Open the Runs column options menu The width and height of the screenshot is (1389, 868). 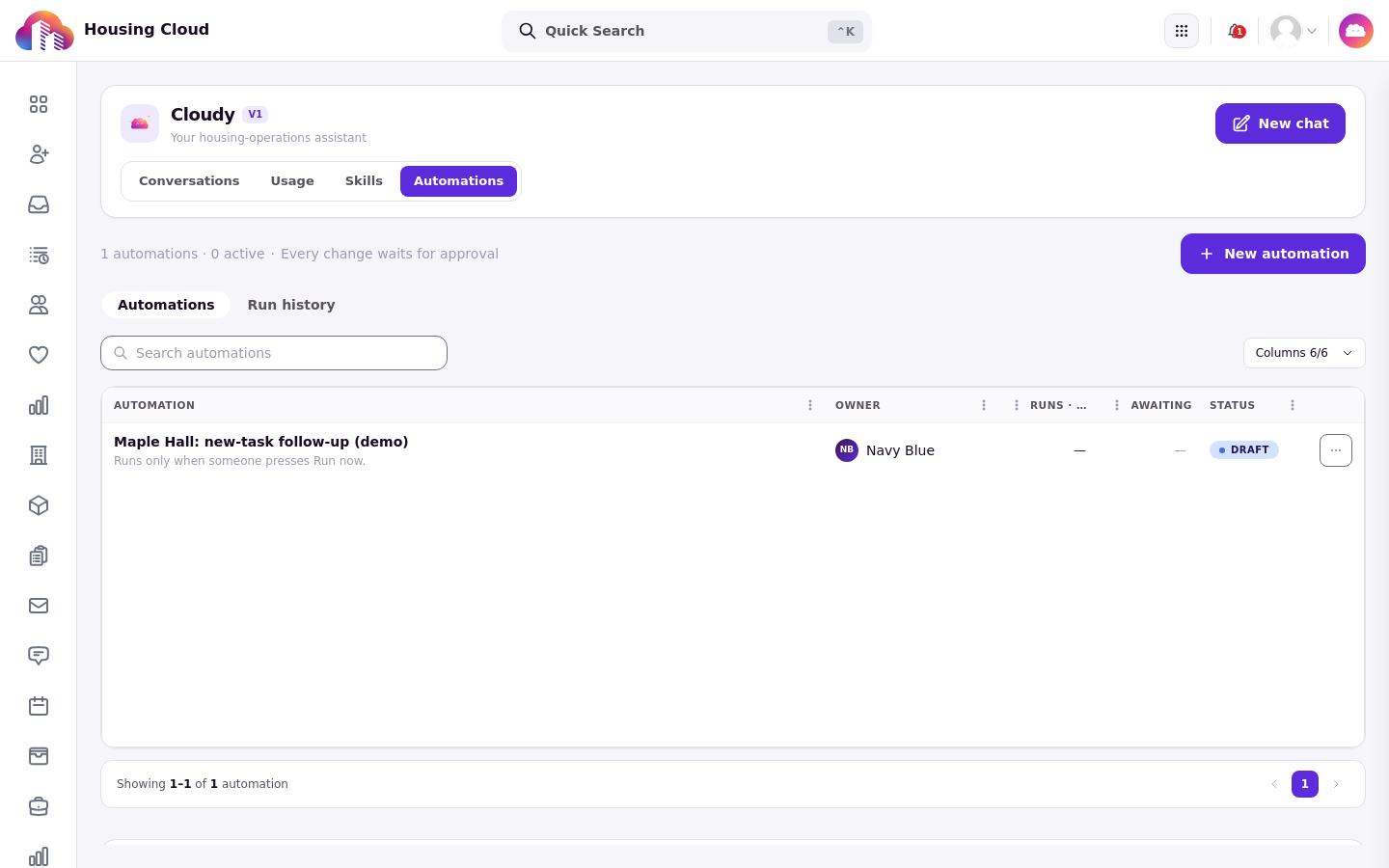pos(1017,405)
